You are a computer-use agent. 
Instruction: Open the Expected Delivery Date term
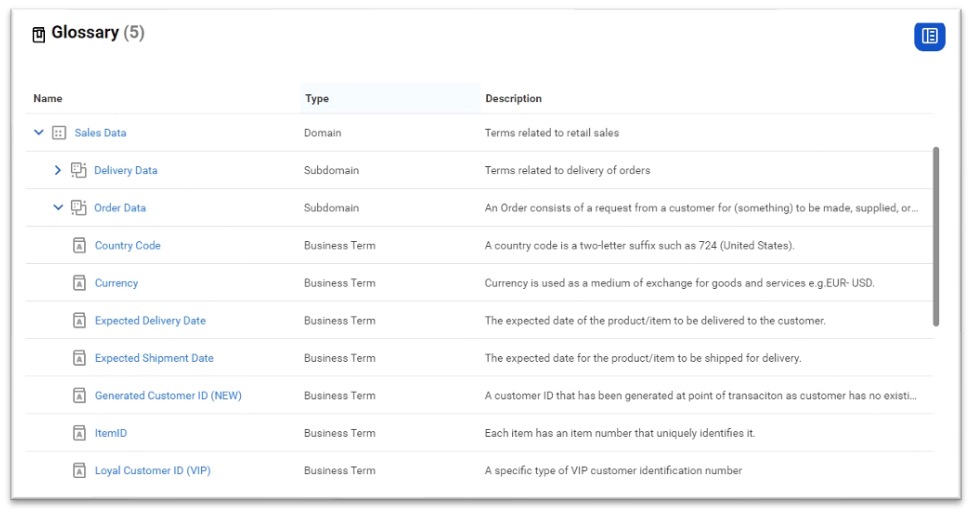point(150,321)
